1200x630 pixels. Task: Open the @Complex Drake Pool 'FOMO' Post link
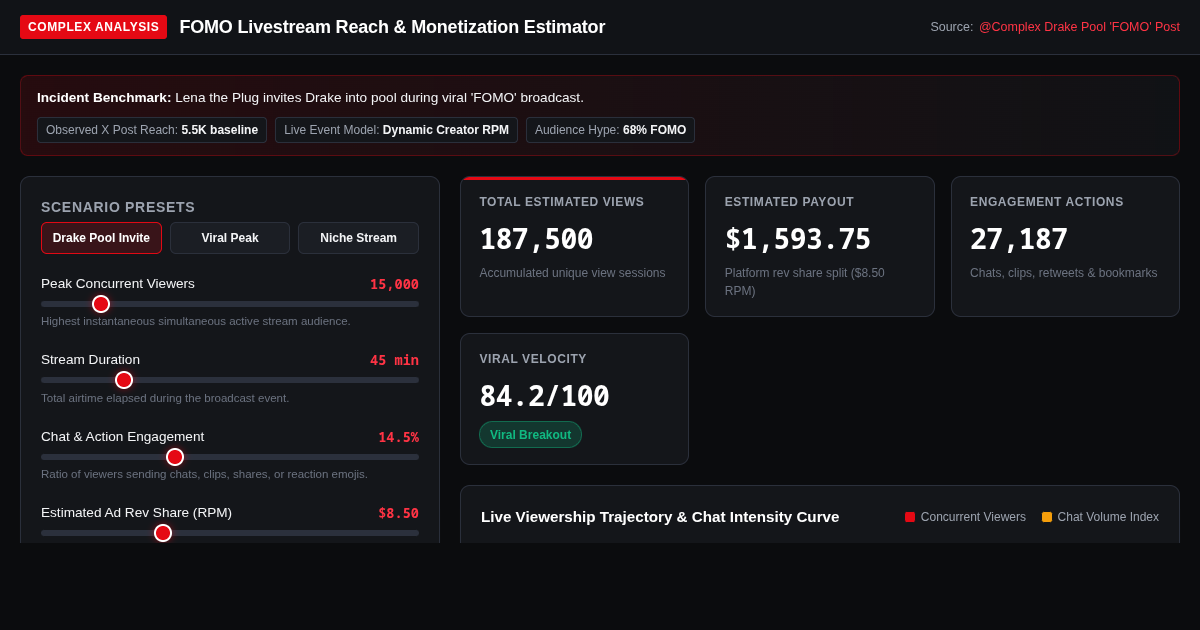tap(1079, 27)
